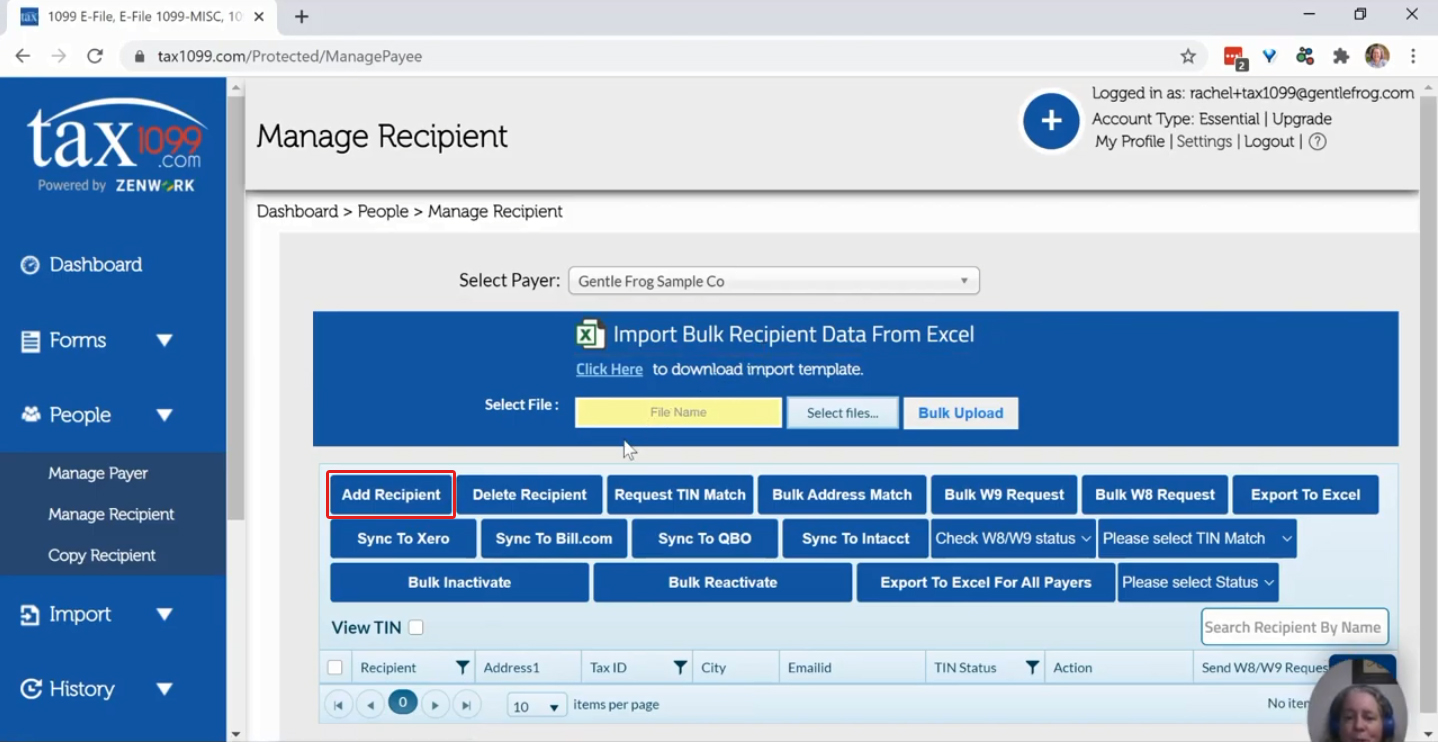Open the help question mark icon

click(x=1318, y=142)
